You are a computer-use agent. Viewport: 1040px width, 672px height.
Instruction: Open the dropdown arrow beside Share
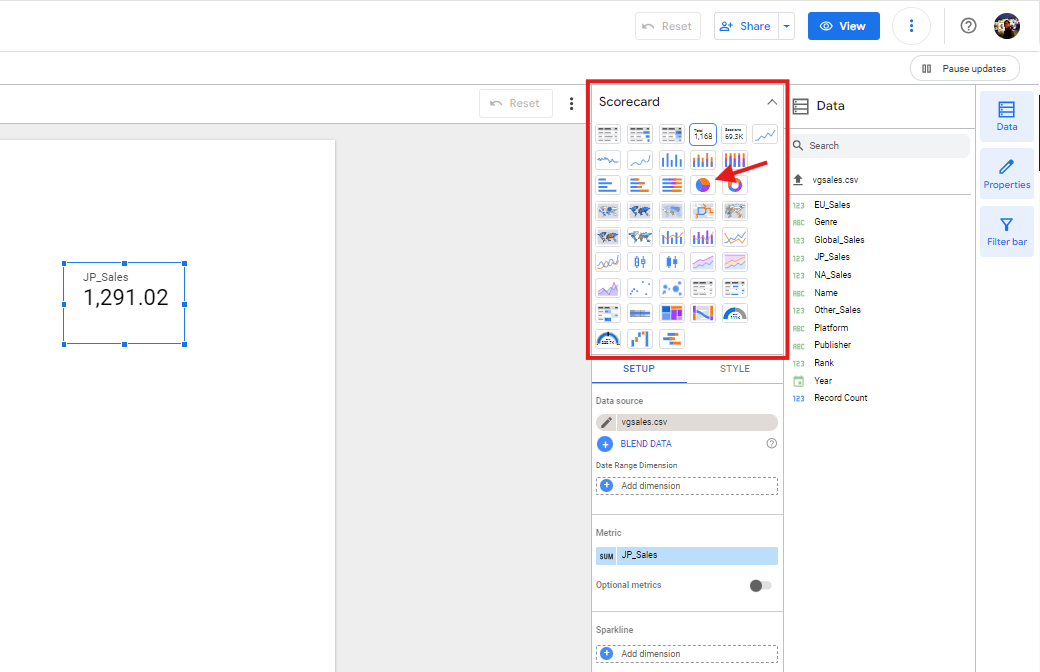click(786, 26)
